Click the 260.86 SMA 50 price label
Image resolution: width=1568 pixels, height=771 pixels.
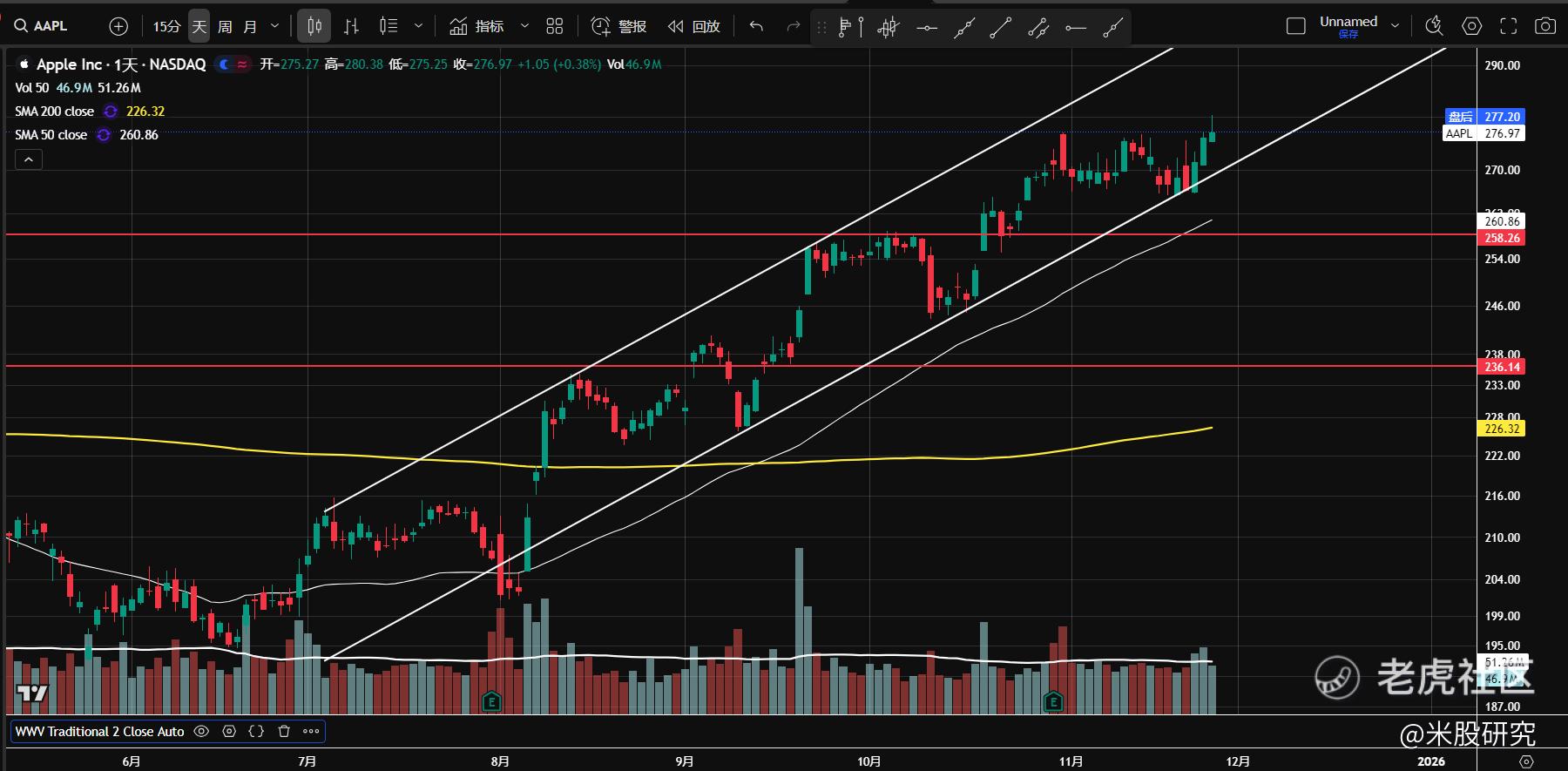click(1502, 221)
